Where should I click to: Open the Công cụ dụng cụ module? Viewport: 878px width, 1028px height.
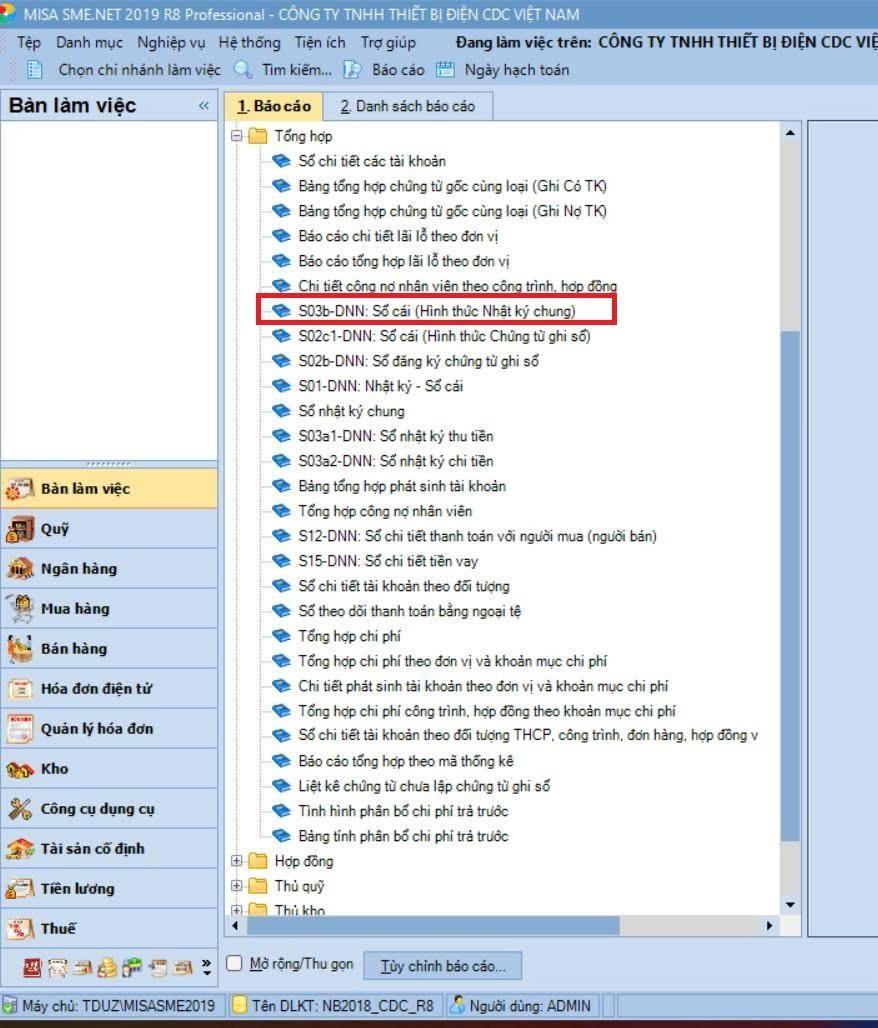(109, 809)
